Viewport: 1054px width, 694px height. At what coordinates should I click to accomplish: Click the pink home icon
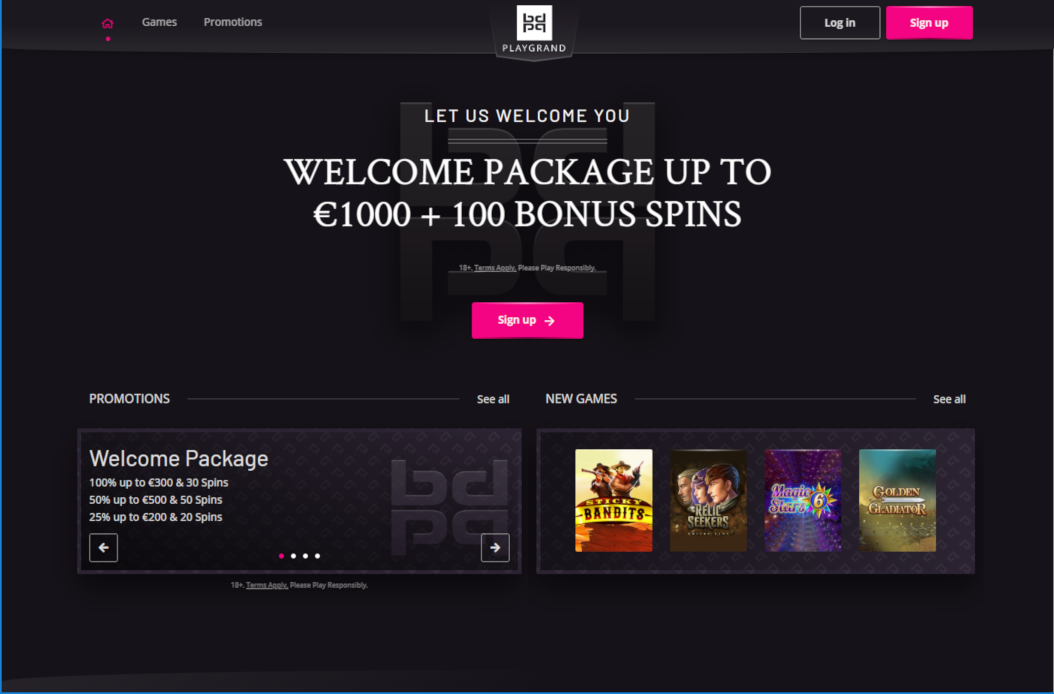(x=108, y=24)
